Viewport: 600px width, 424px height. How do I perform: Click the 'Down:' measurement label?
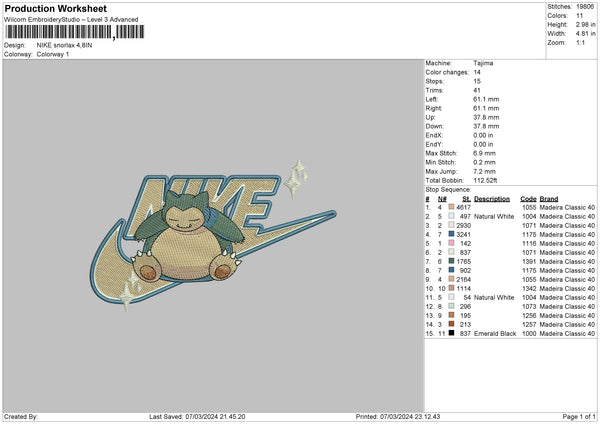434,126
